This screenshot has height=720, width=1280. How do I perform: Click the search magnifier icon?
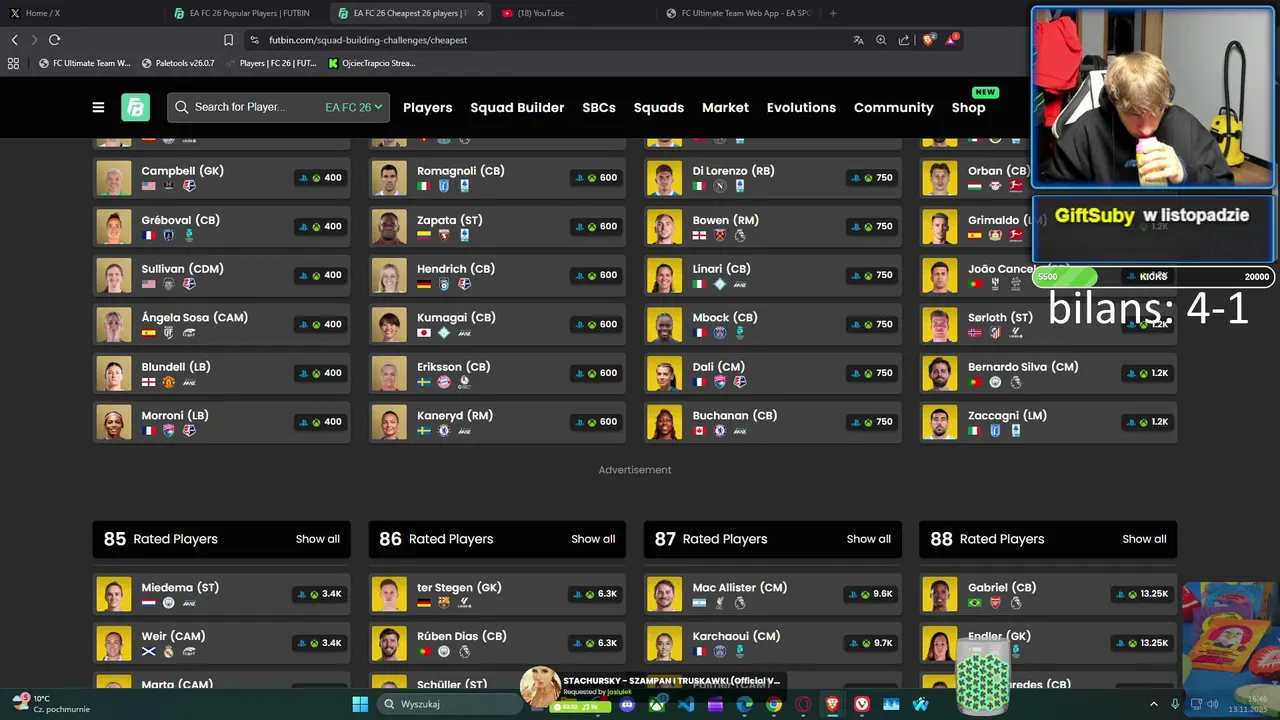pos(182,107)
